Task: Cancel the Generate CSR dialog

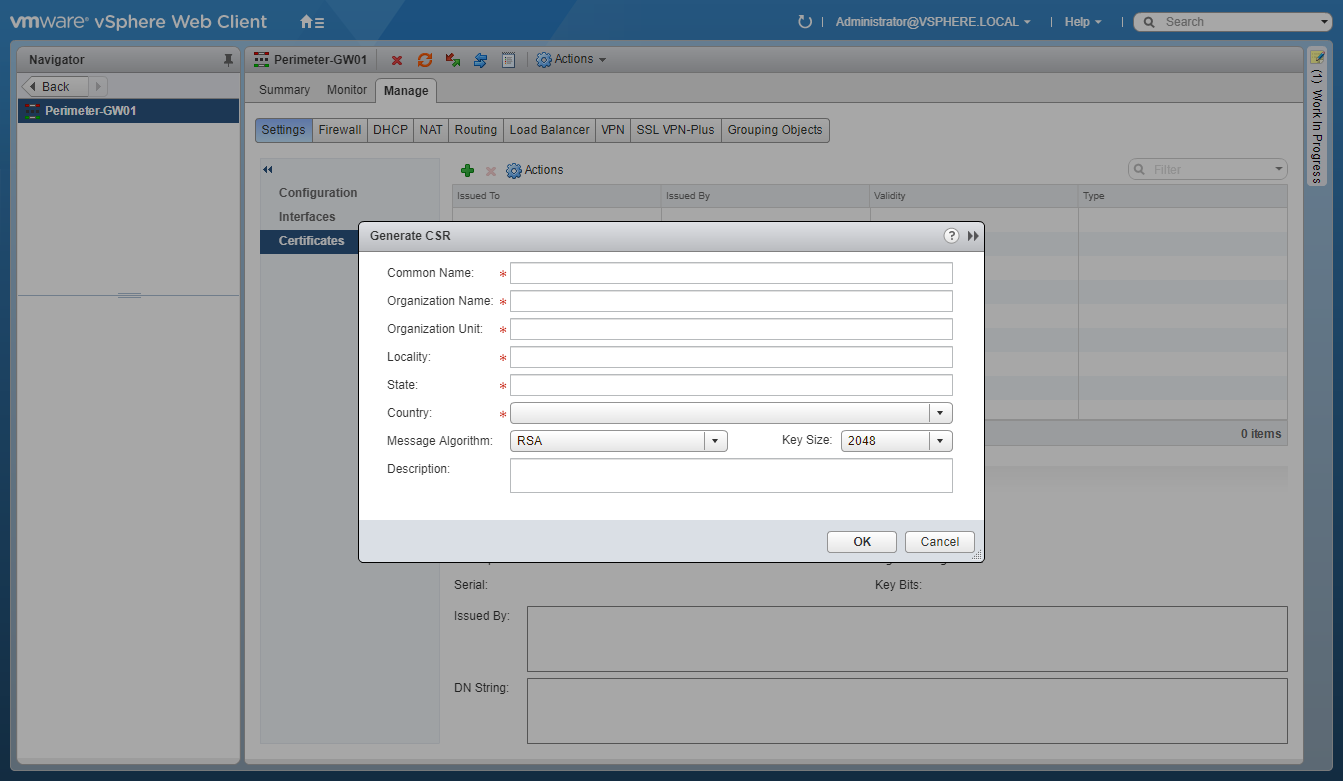Action: [939, 542]
